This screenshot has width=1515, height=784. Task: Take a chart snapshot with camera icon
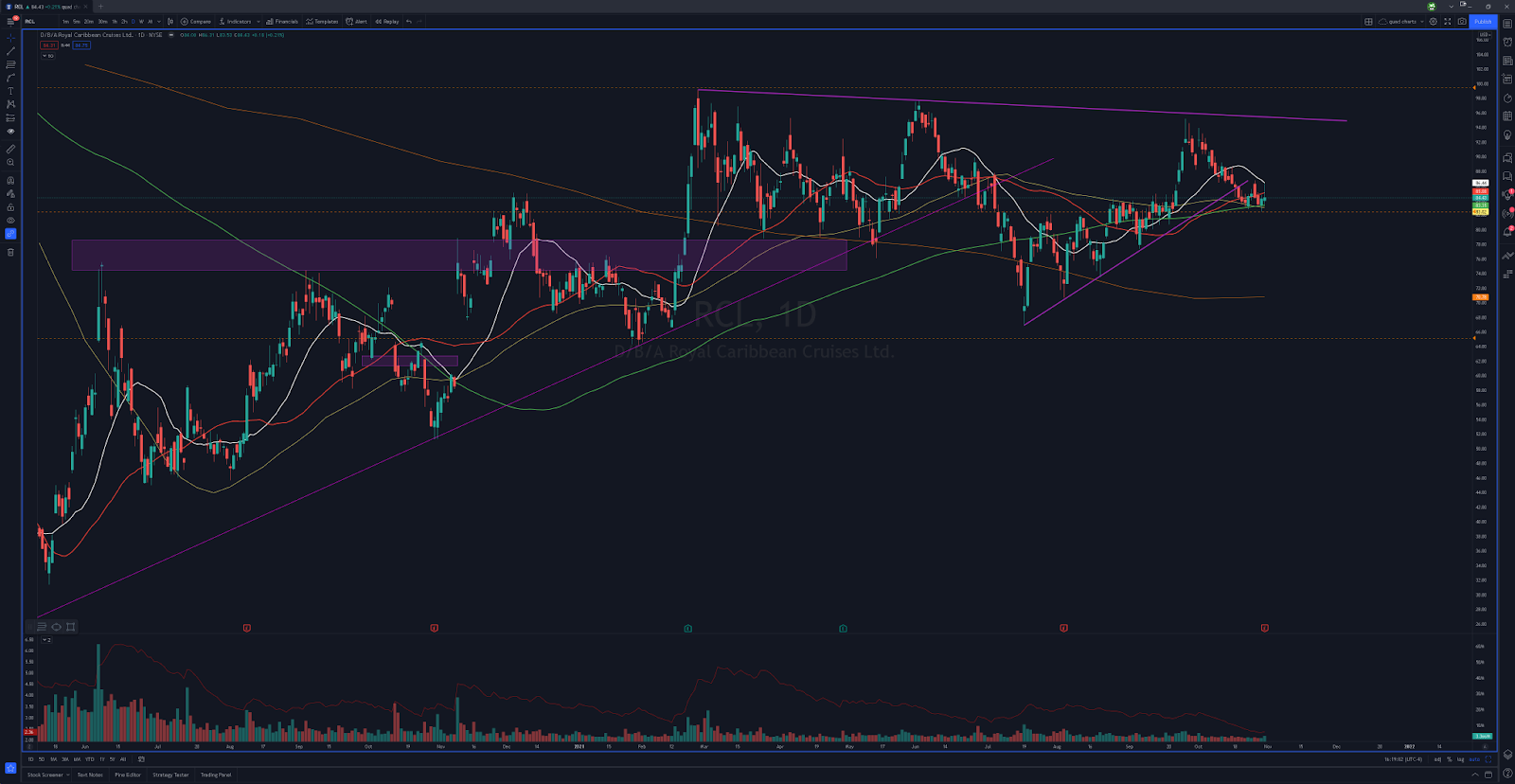tap(1462, 21)
